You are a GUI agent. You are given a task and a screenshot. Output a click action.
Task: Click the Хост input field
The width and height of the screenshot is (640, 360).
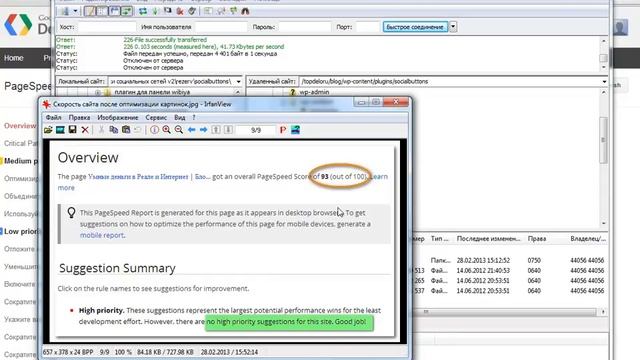pyautogui.click(x=107, y=27)
